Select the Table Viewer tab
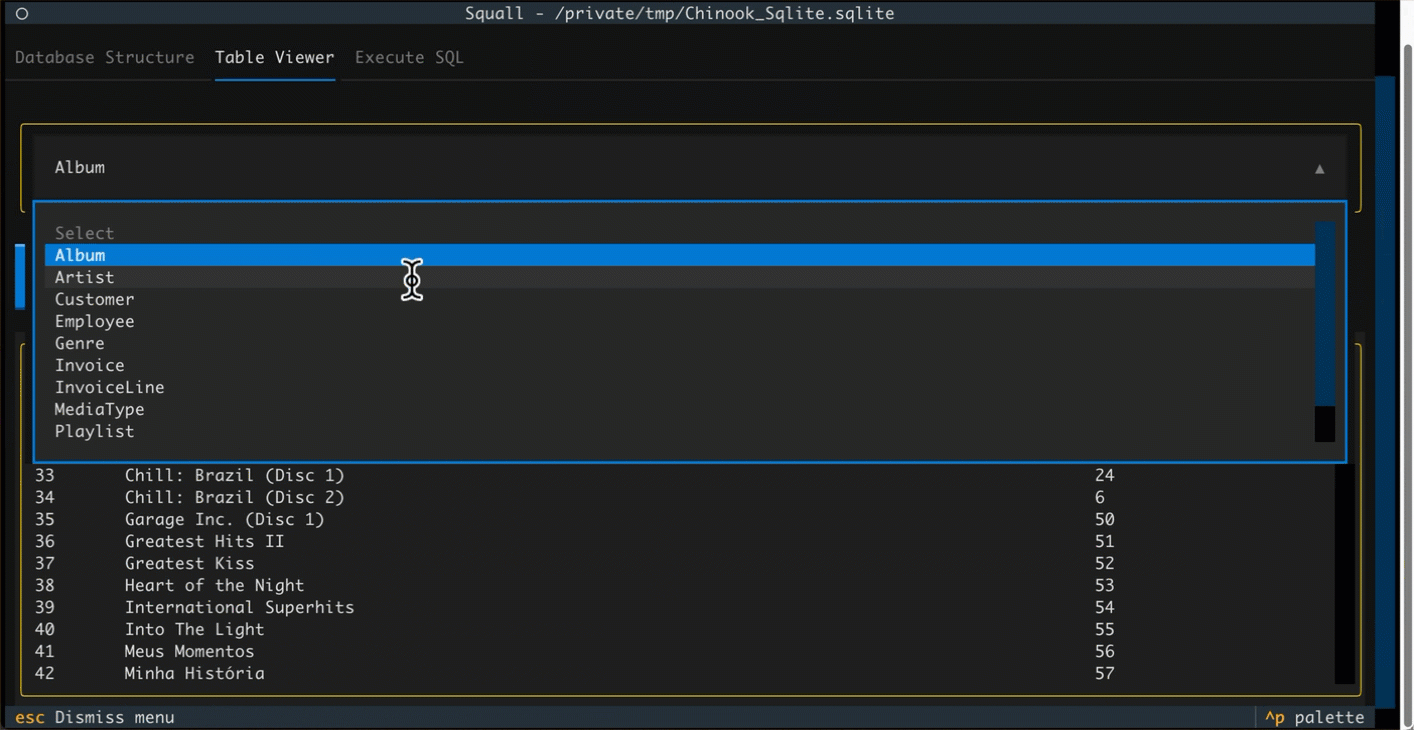 pyautogui.click(x=275, y=57)
